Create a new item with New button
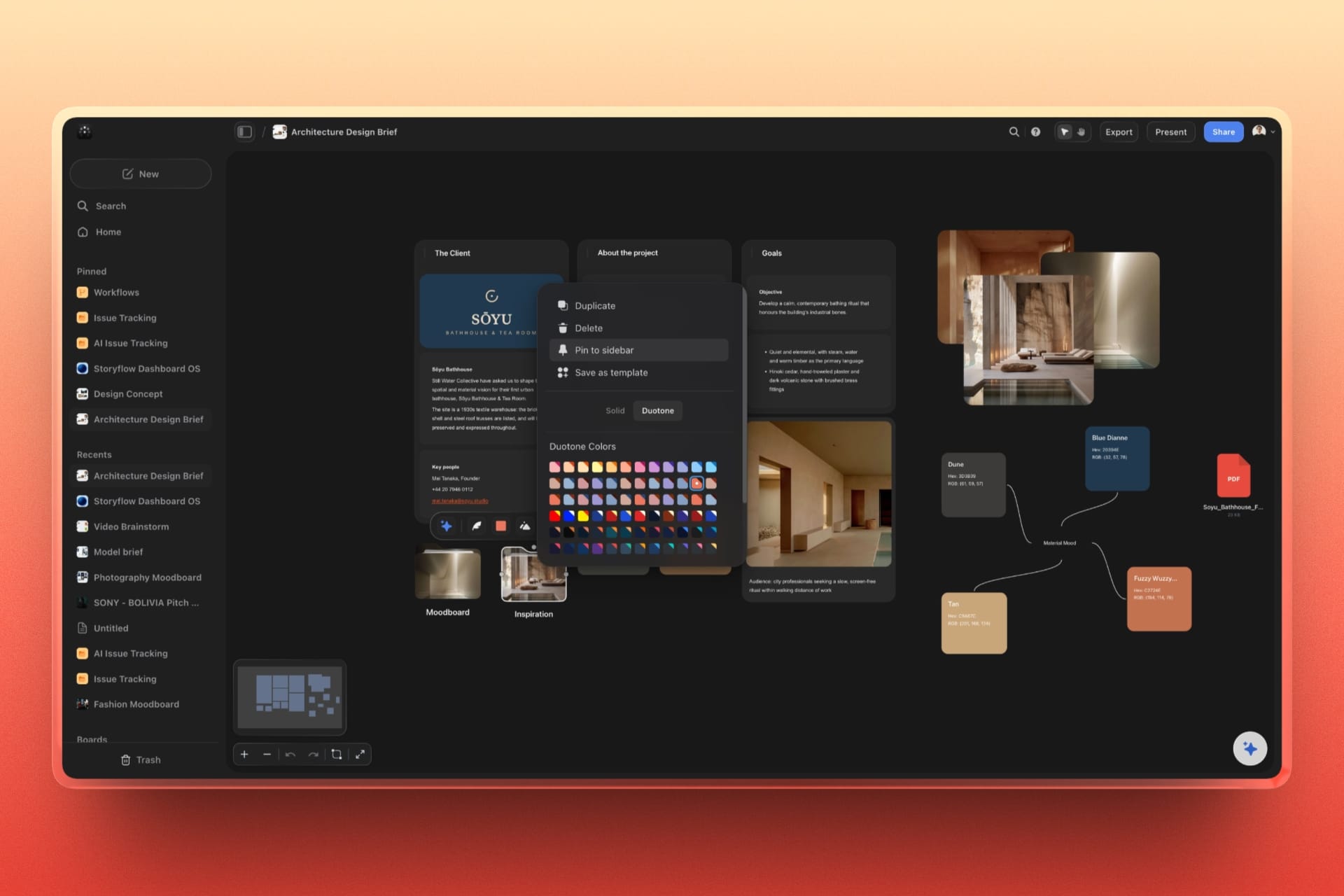This screenshot has width=1344, height=896. pos(141,174)
